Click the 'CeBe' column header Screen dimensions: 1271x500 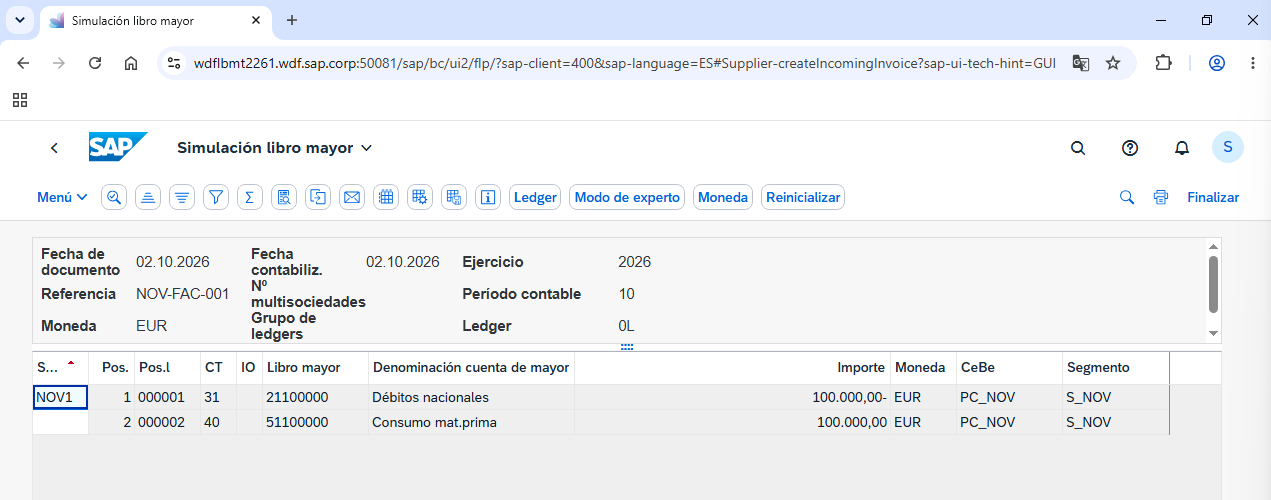point(1009,367)
